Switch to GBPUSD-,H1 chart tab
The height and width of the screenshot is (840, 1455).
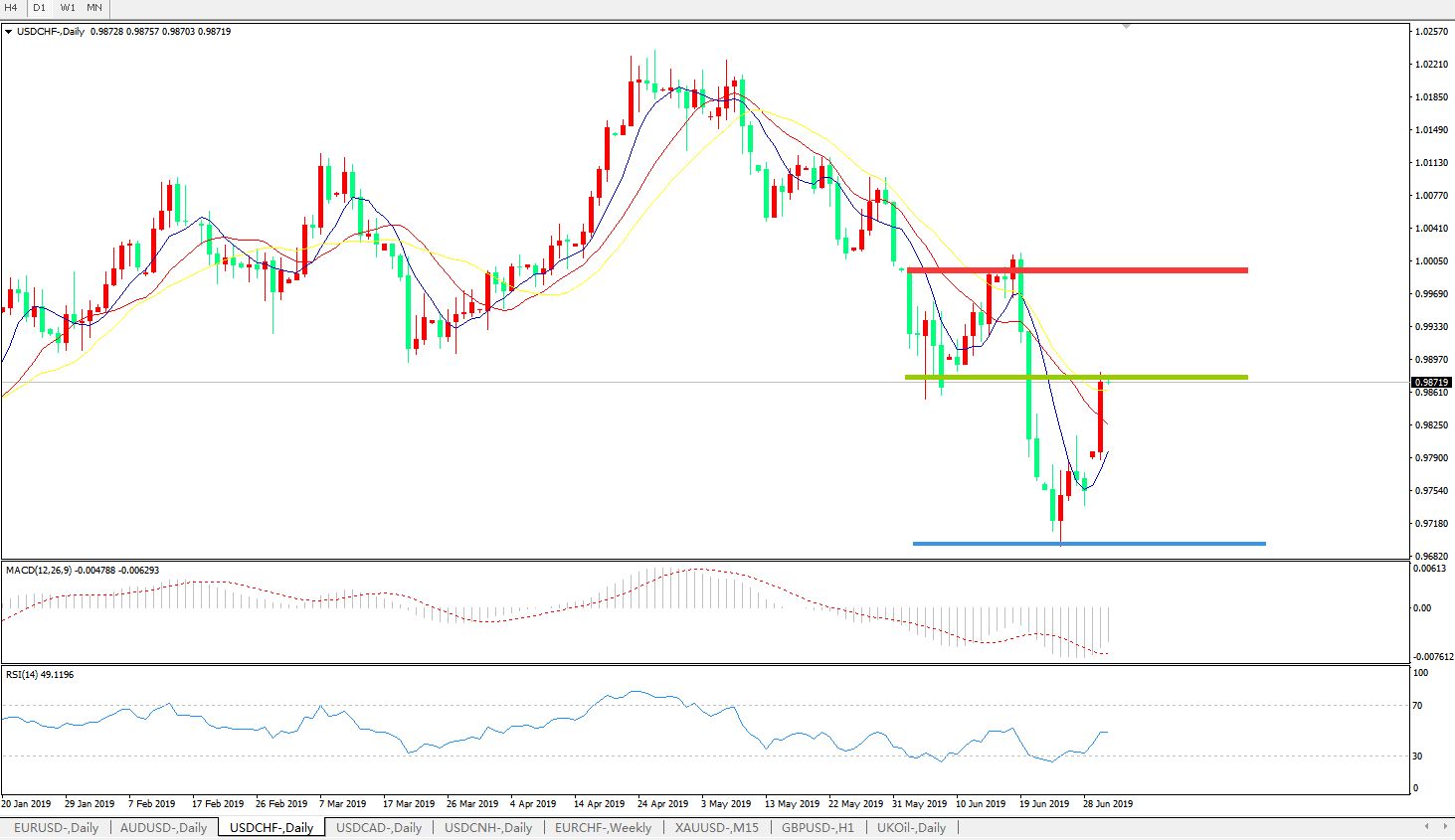(818, 827)
